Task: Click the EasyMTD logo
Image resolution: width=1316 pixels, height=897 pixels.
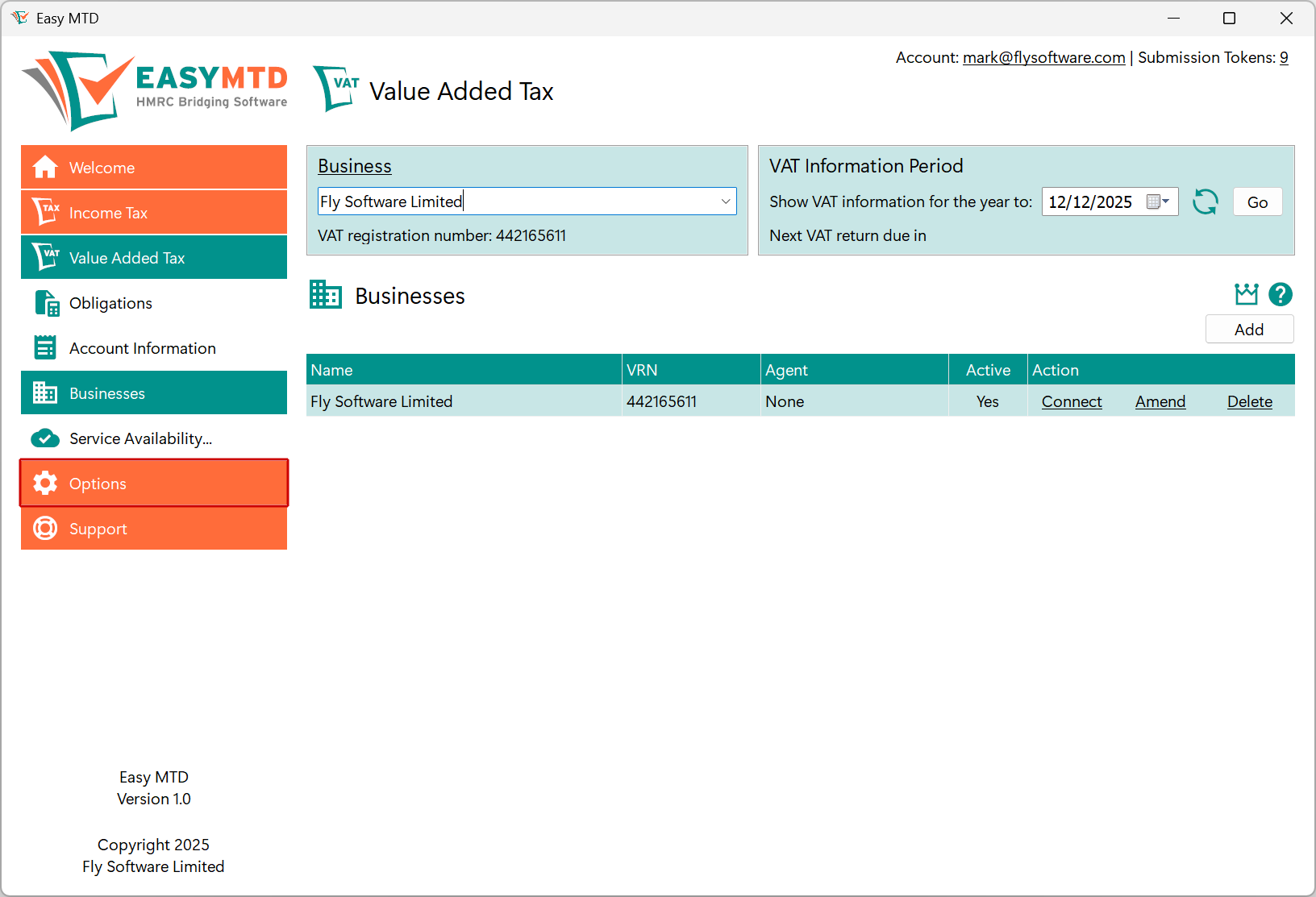Action: pos(153,89)
